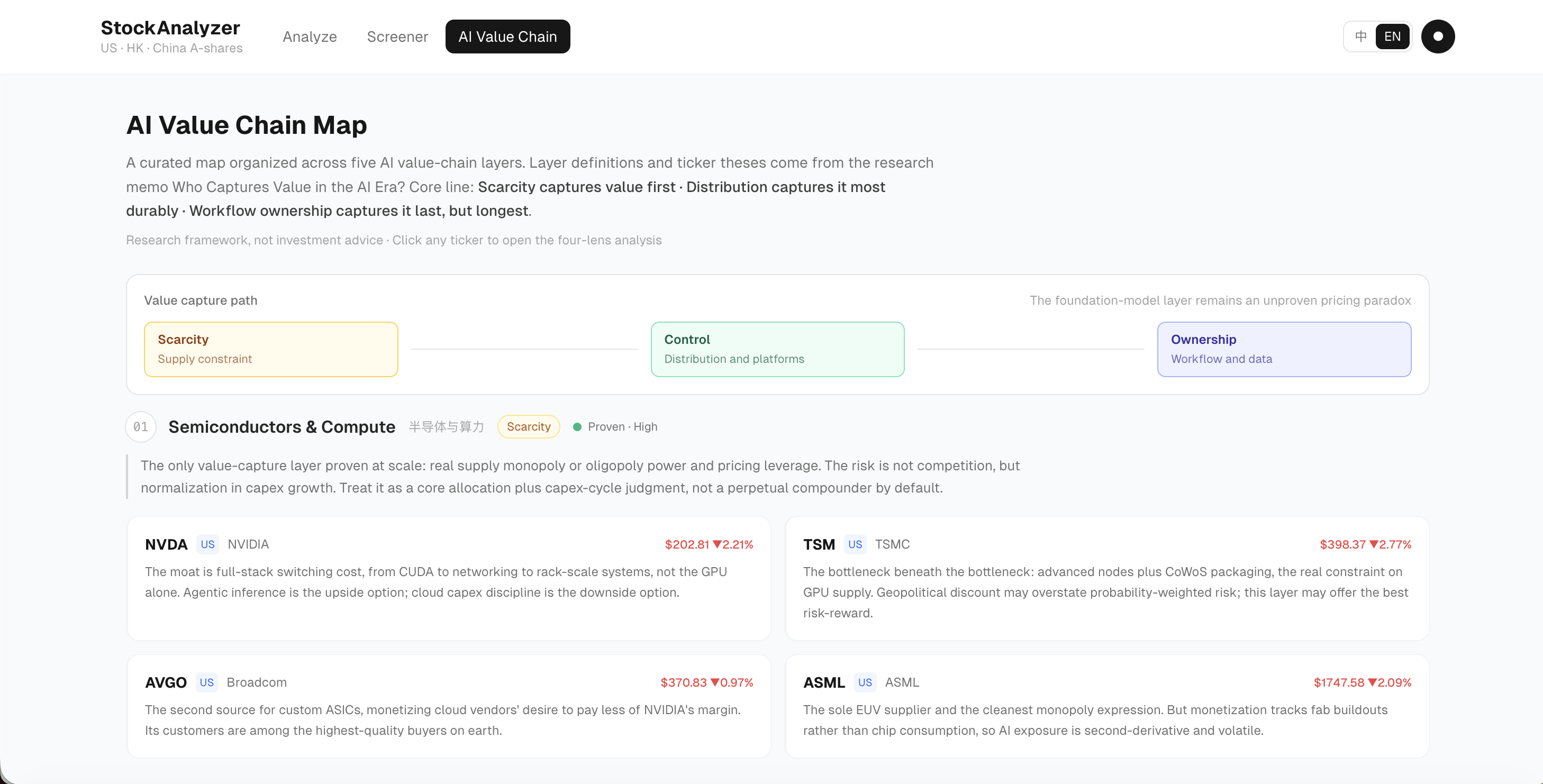Viewport: 1543px width, 784px height.
Task: Select EN language option
Action: [x=1392, y=37]
